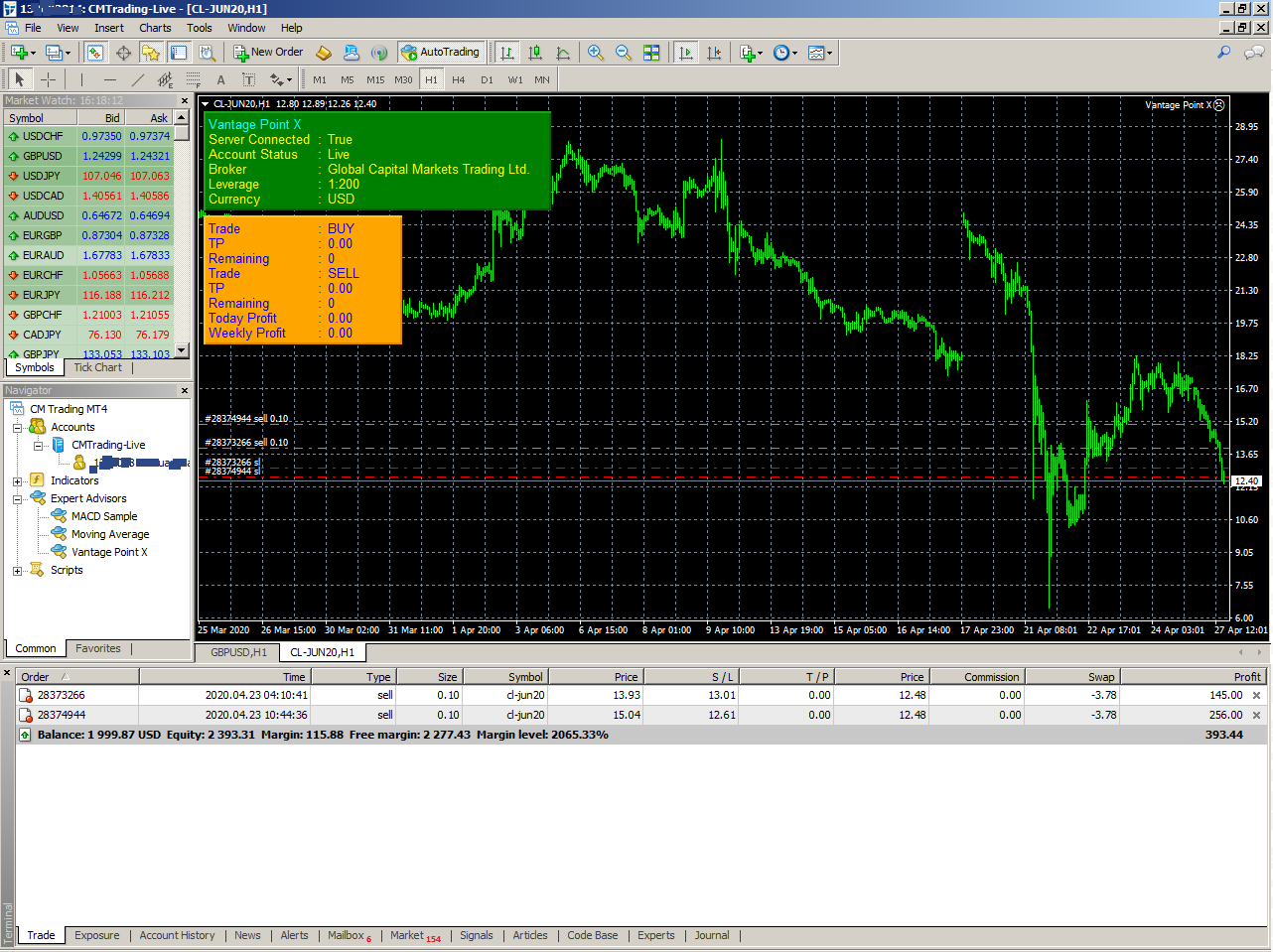Open the New Order dialog
The width and height of the screenshot is (1273, 952).
[x=268, y=52]
